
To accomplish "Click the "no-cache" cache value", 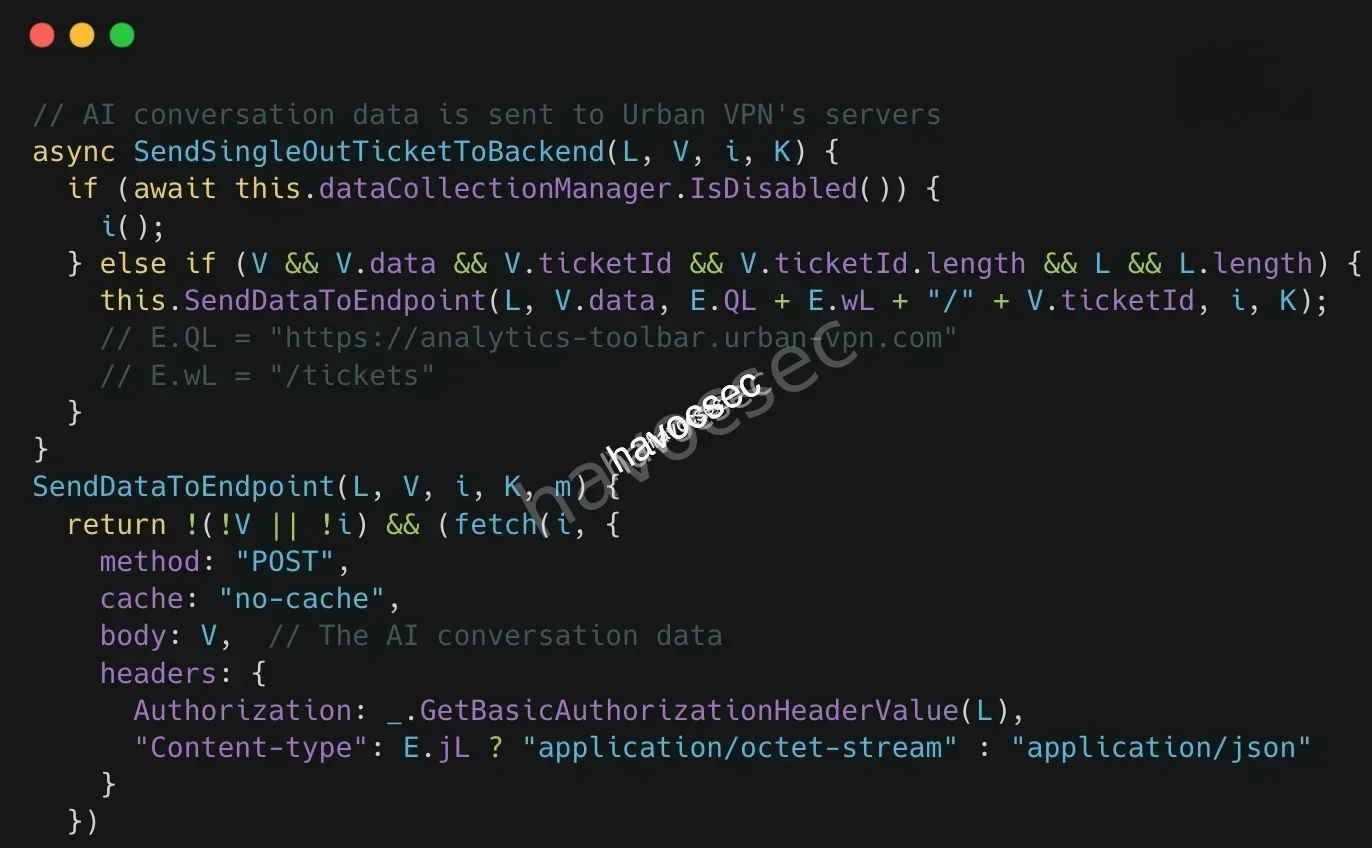I will pos(302,599).
